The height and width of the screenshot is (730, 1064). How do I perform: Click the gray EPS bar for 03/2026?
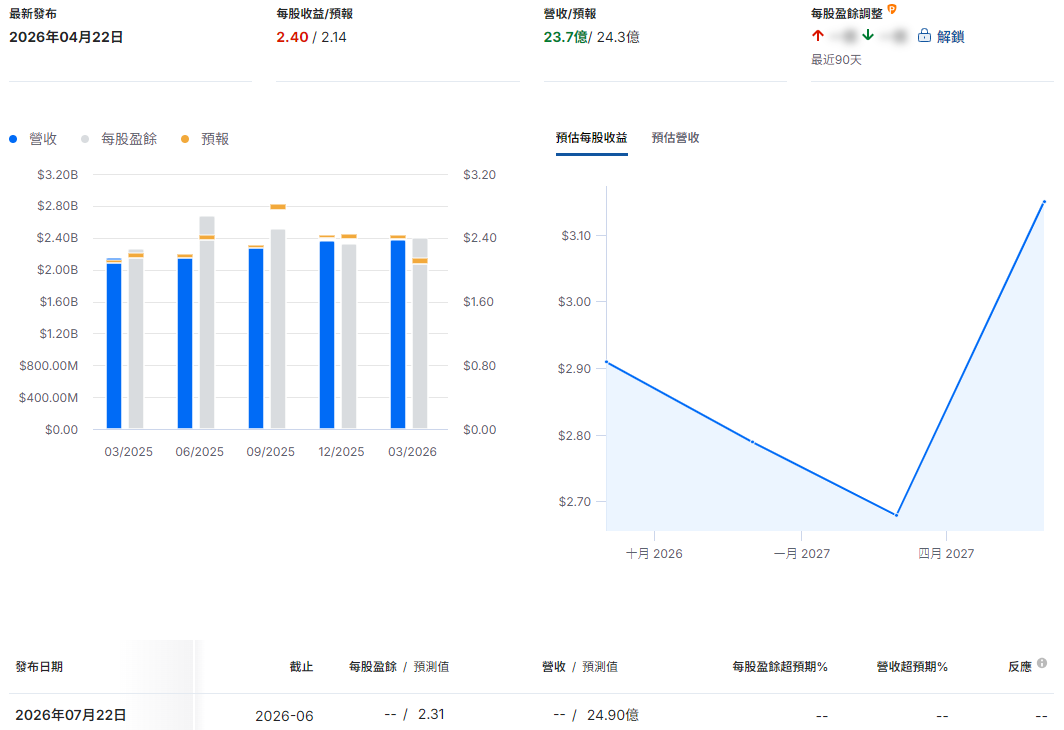pyautogui.click(x=420, y=333)
